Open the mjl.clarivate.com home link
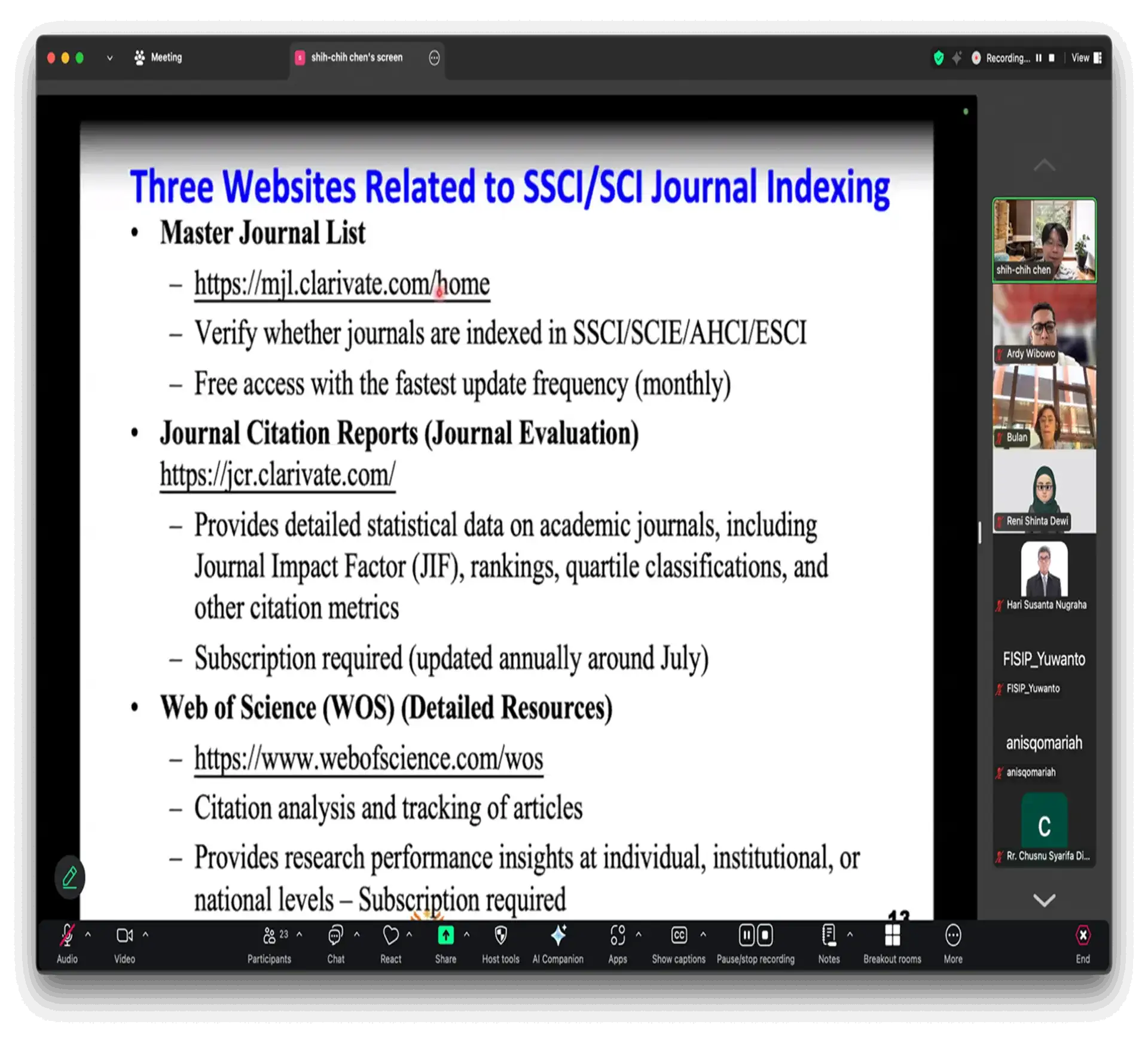1148x1043 pixels. point(342,284)
